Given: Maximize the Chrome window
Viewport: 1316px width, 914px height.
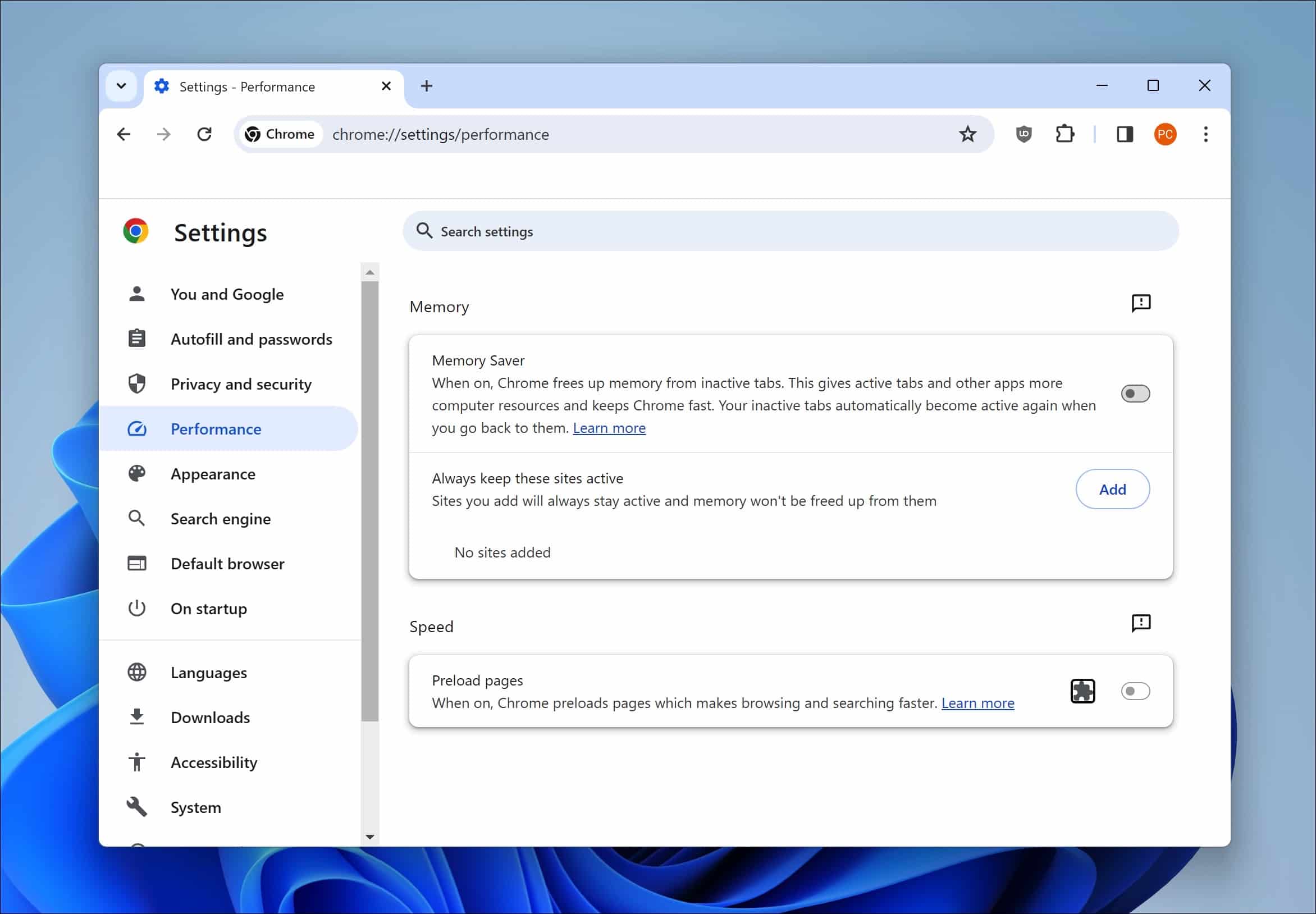Looking at the screenshot, I should pos(1153,86).
